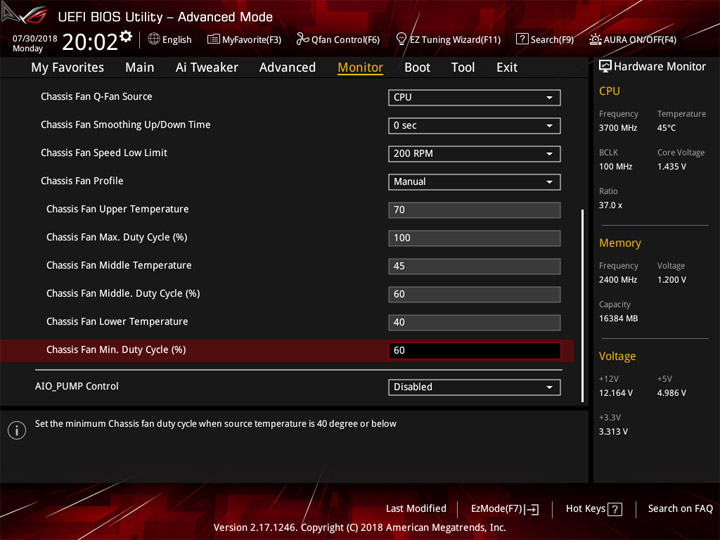Open Chassis Fan Speed Low Limit dropdown
Image resolution: width=720 pixels, height=540 pixels.
[x=474, y=154]
